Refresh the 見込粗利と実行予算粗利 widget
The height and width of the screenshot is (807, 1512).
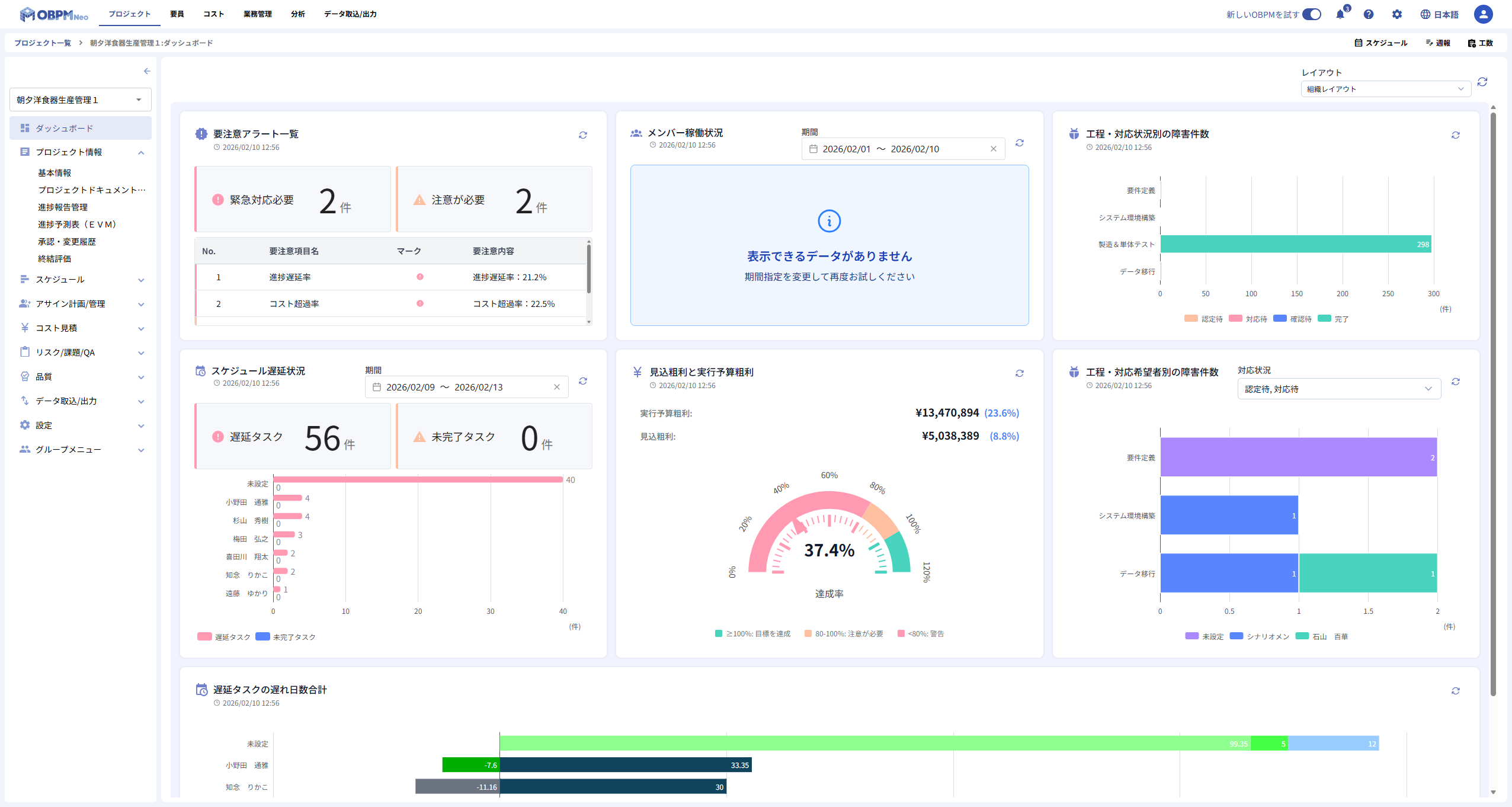1019,373
